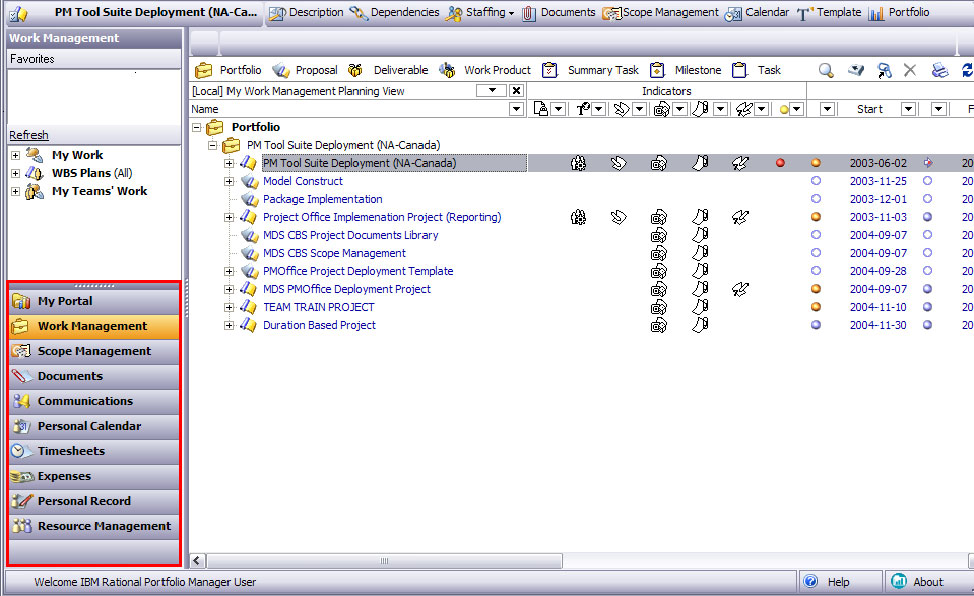Image resolution: width=974 pixels, height=596 pixels.
Task: Expand the TEAM TRAIN PROJECT row
Action: coord(229,308)
